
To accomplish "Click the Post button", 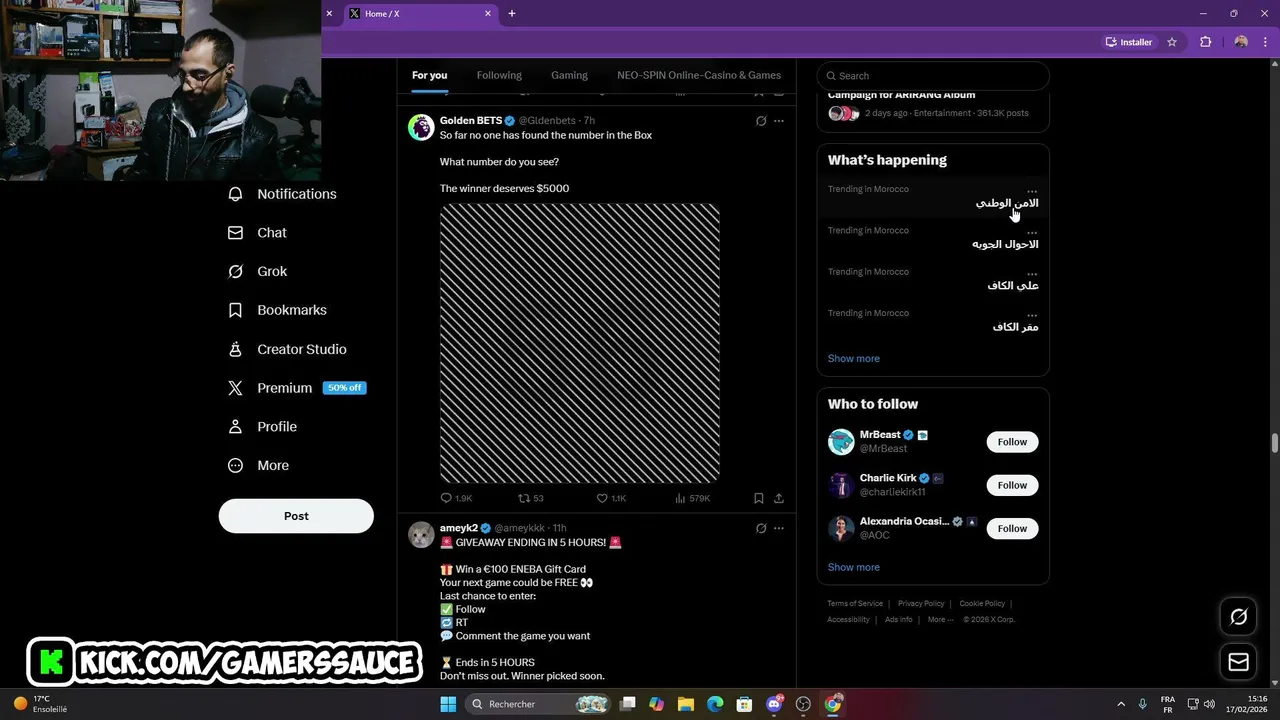I will (296, 516).
